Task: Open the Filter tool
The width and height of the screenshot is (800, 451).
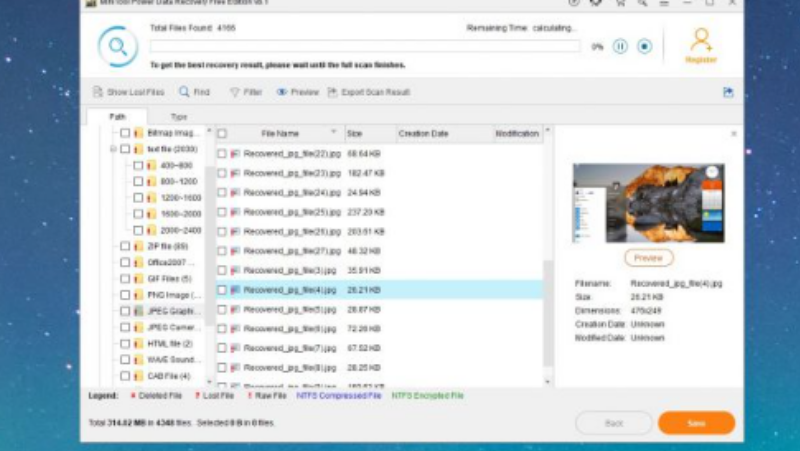Action: (245, 92)
